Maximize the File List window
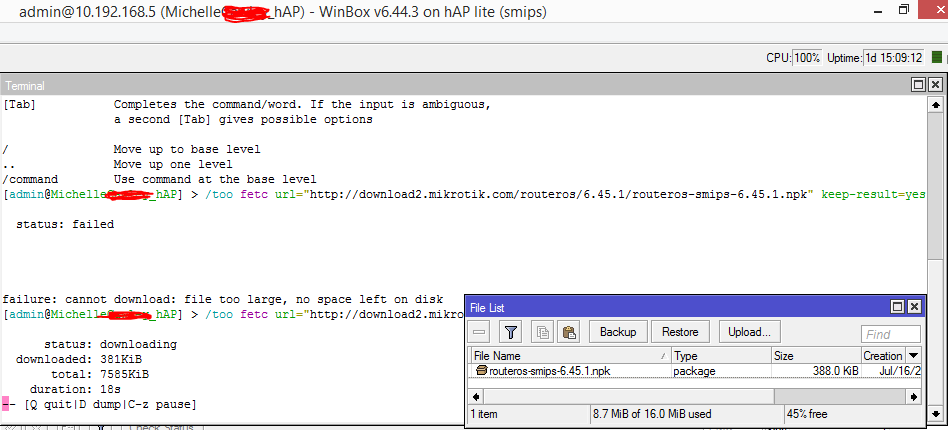This screenshot has height=430, width=948. pos(898,307)
